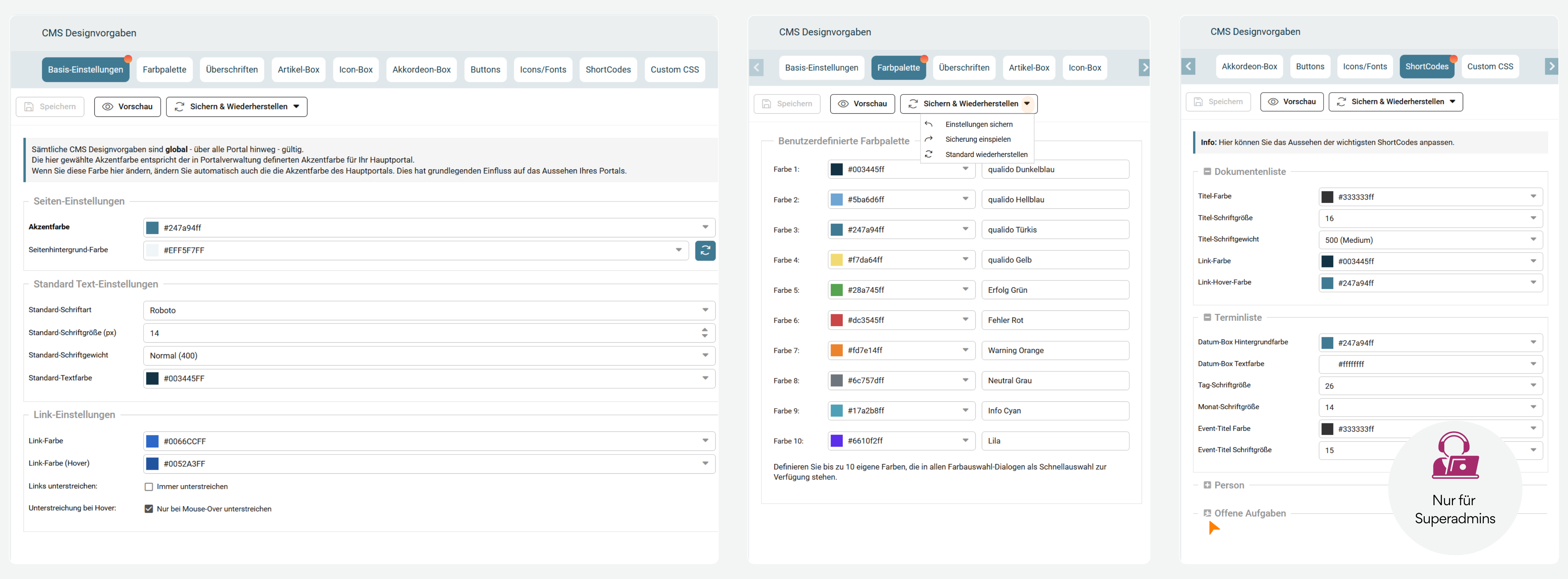Choose Sicherung einspielen from dropdown menu

tap(977, 139)
